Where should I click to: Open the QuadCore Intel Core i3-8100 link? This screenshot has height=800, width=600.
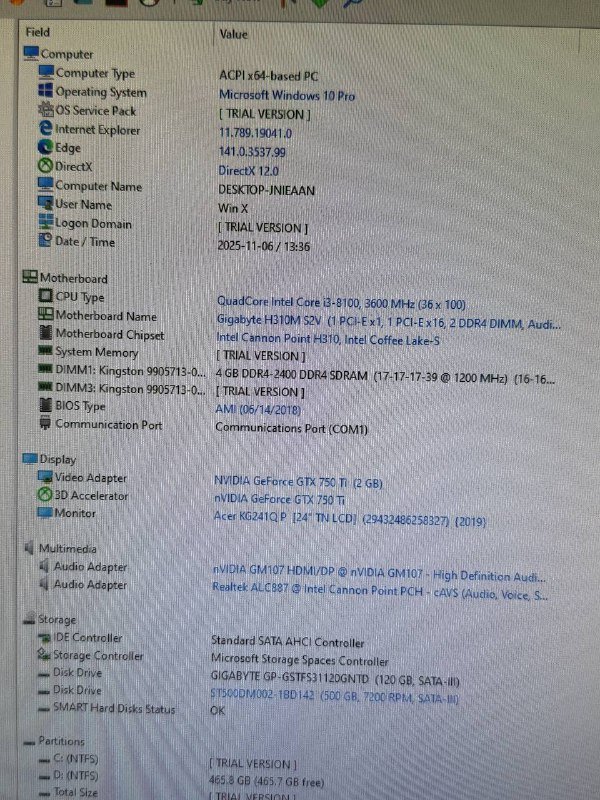coord(341,303)
